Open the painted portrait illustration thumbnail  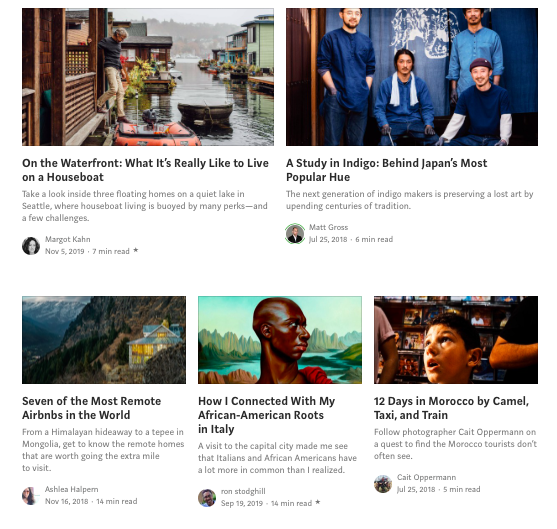pos(280,340)
